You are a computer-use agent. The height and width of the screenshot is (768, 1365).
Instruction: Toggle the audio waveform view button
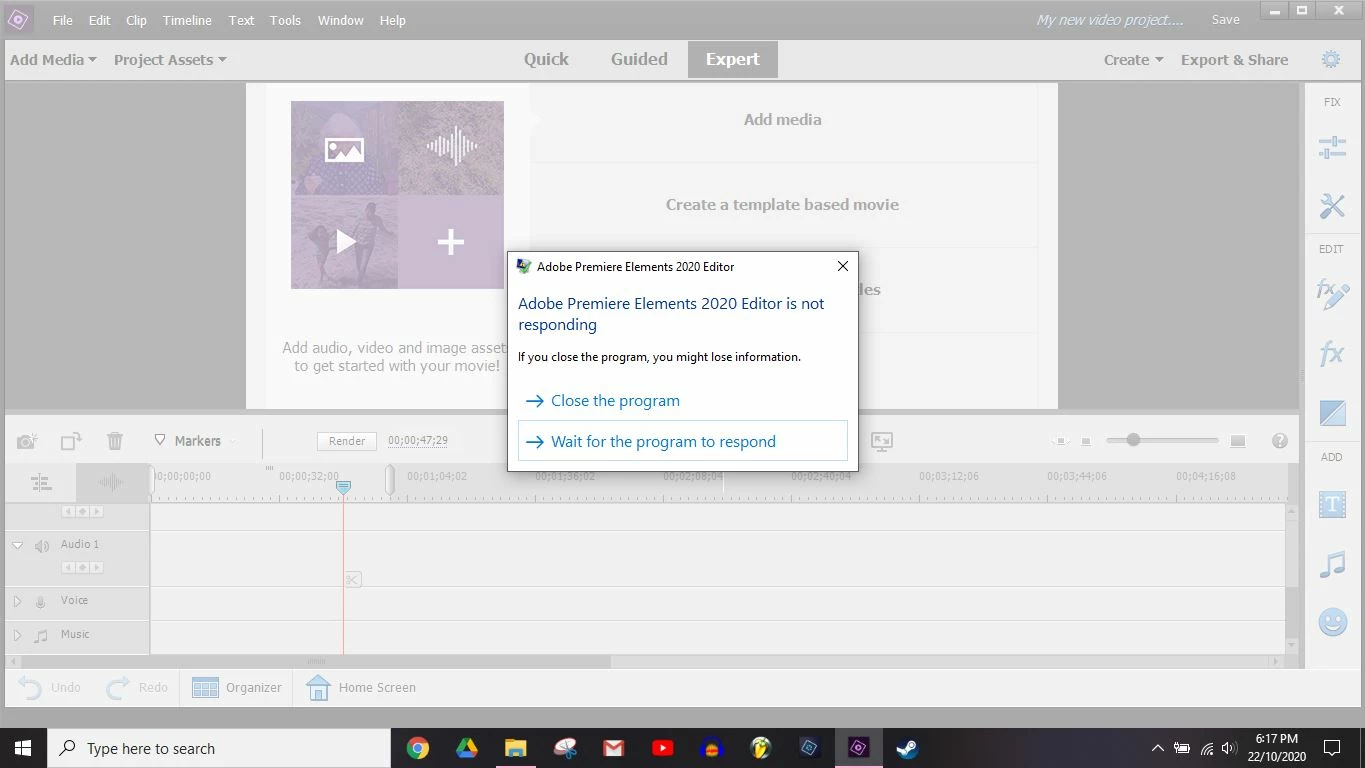click(111, 483)
